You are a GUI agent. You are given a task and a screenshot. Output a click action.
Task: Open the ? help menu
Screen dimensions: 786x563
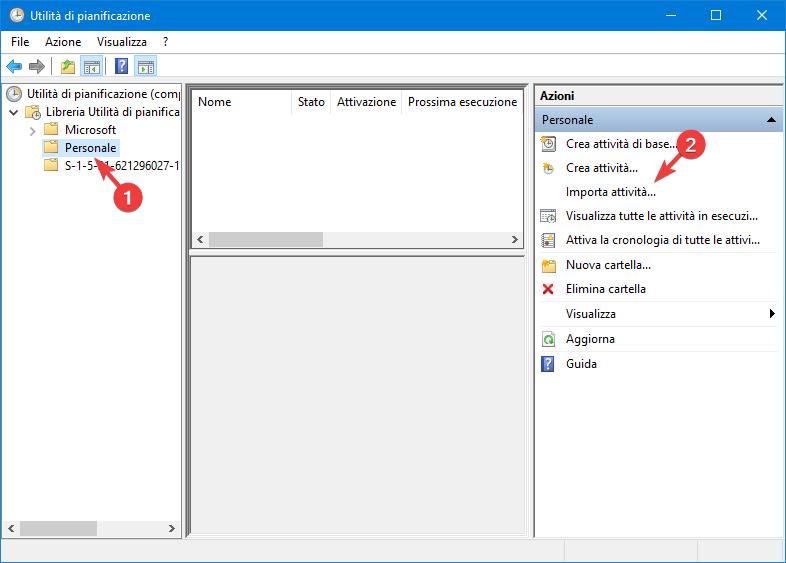165,42
